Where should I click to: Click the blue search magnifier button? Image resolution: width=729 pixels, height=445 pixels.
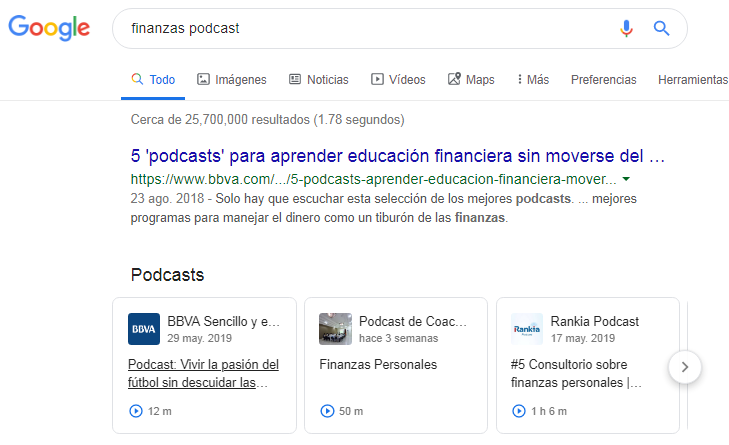(661, 28)
